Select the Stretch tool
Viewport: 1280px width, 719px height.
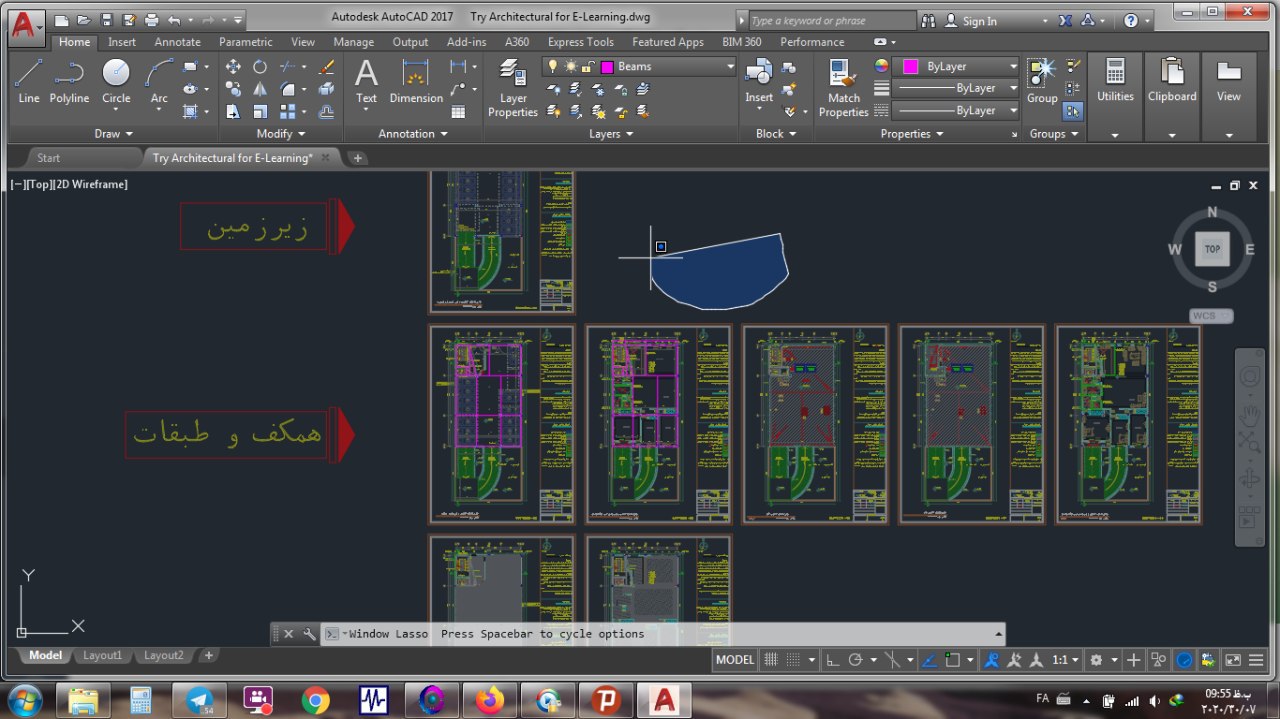click(x=233, y=112)
